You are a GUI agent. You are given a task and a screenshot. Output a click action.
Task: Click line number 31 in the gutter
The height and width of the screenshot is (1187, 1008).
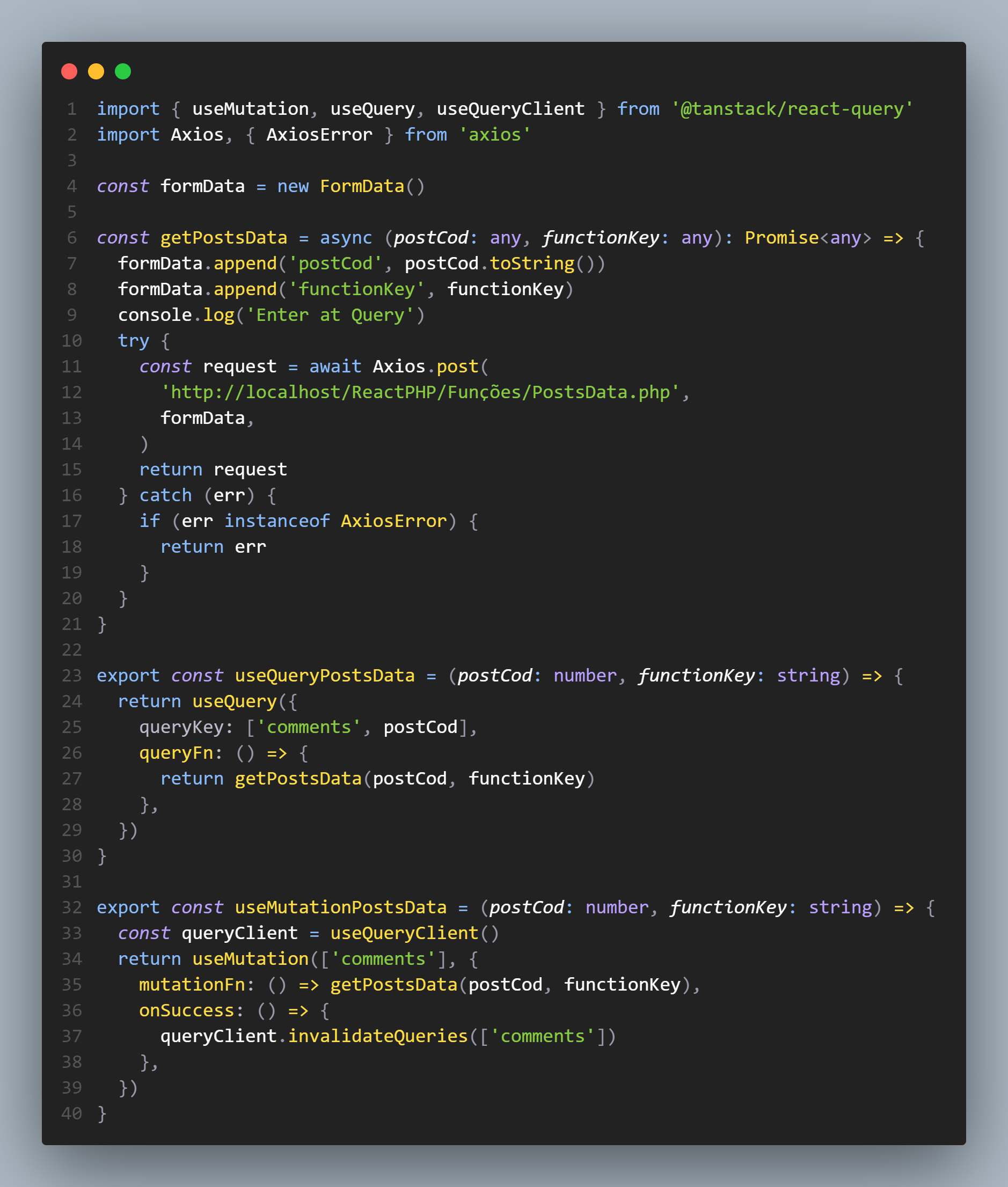(72, 882)
